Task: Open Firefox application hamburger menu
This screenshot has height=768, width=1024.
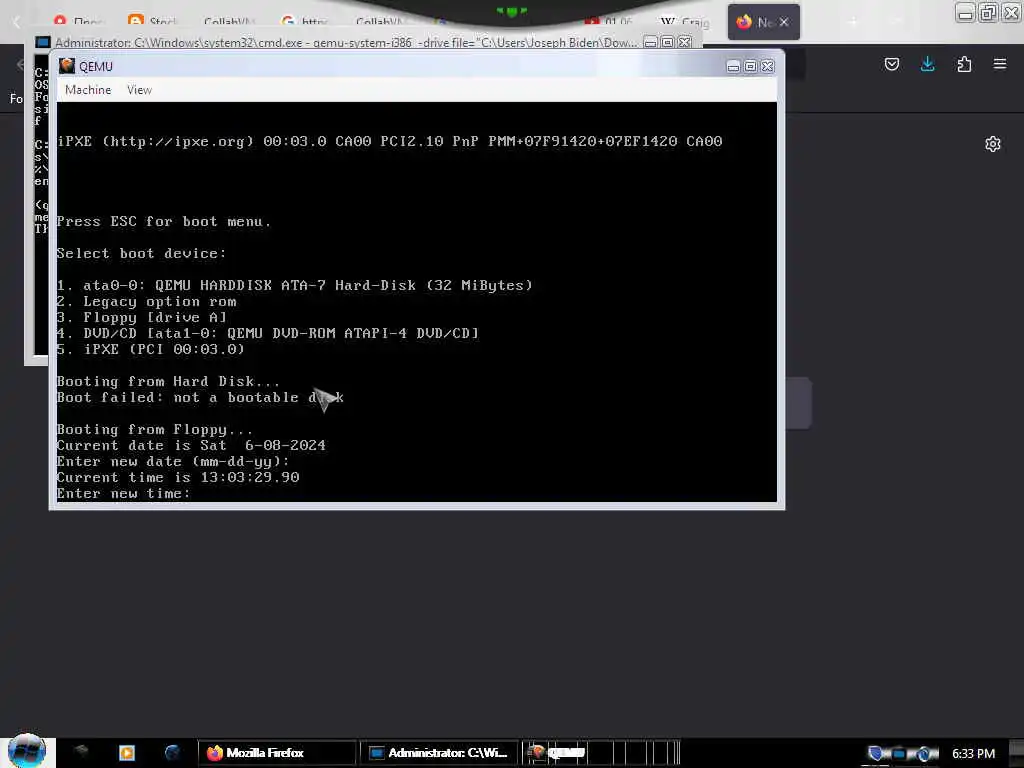Action: tap(999, 64)
